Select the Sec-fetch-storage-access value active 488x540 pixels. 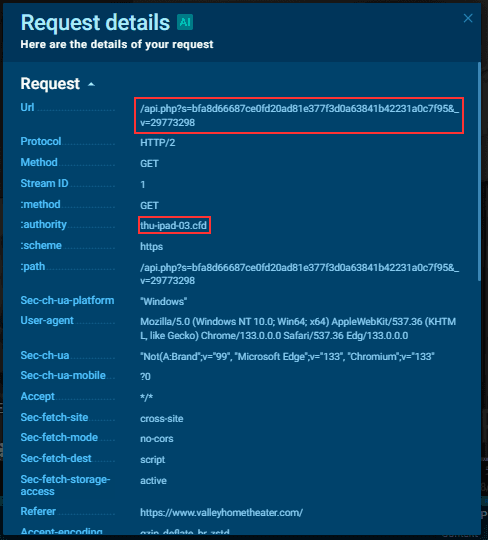pyautogui.click(x=153, y=481)
